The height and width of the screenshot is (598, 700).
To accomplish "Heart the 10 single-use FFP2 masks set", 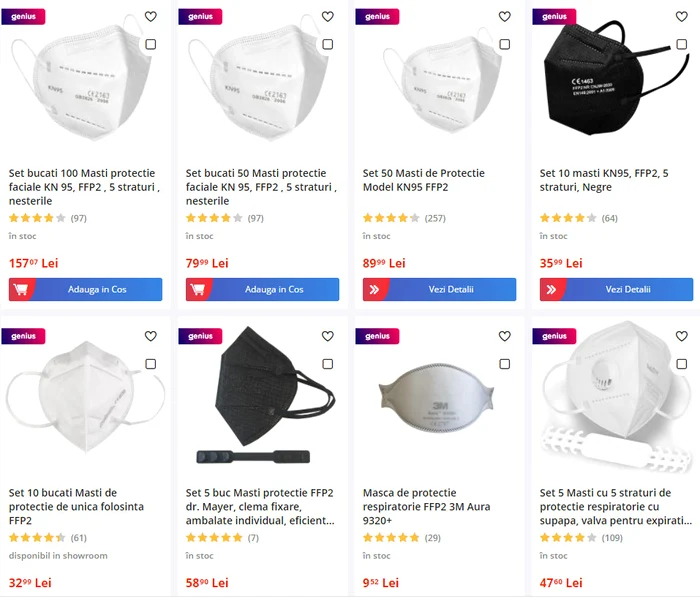I will (150, 337).
